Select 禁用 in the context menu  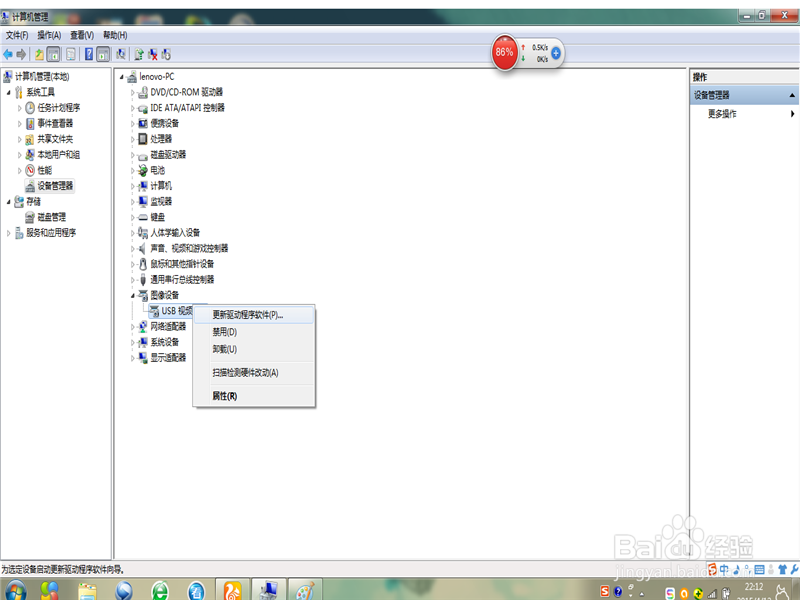click(224, 332)
